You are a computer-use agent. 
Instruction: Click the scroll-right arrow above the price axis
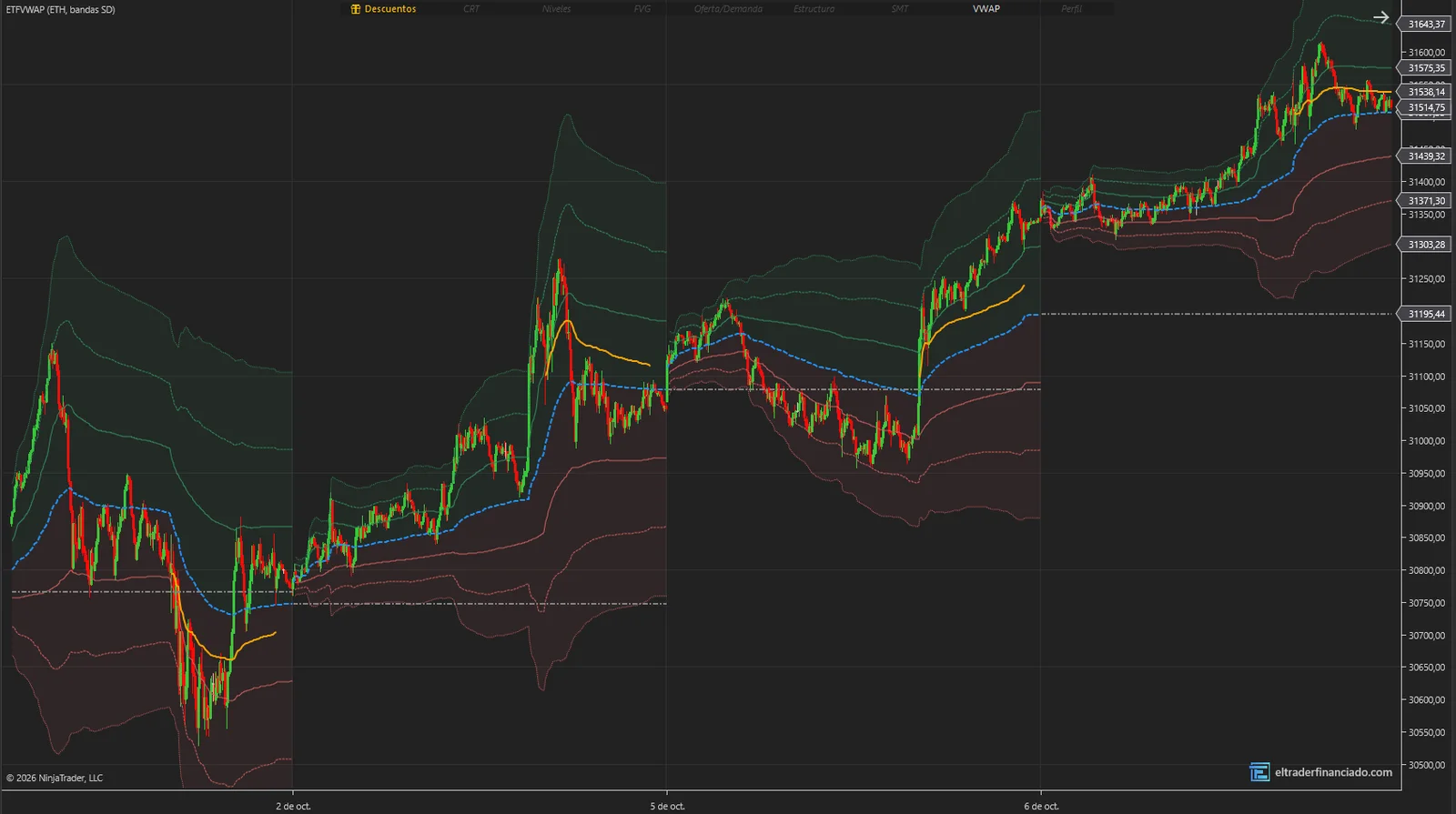(x=1381, y=17)
